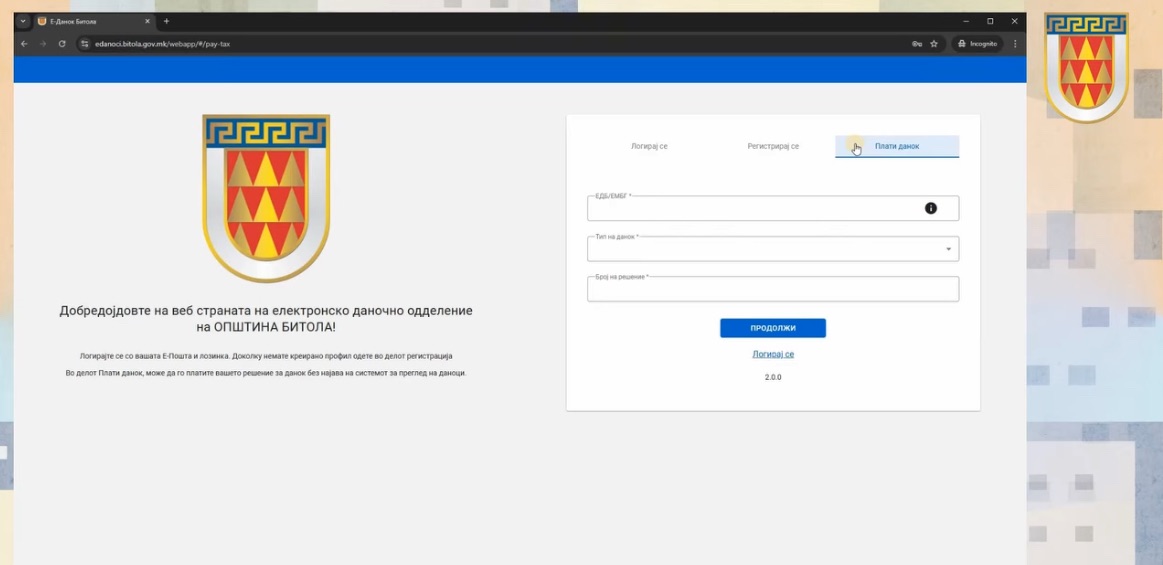Follow the Логирај се link below button
Image resolution: width=1163 pixels, height=565 pixels.
pyautogui.click(x=773, y=354)
